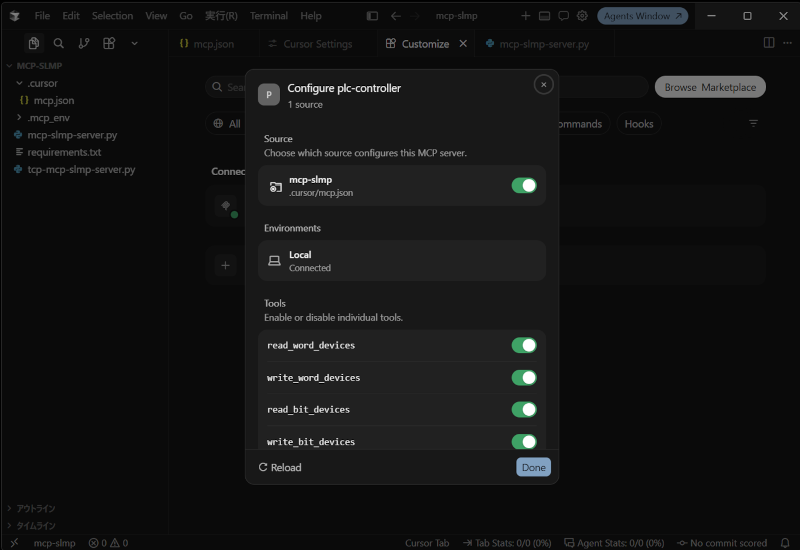Open requirements.txt in the file tree
Image resolution: width=800 pixels, height=550 pixels.
pos(64,152)
